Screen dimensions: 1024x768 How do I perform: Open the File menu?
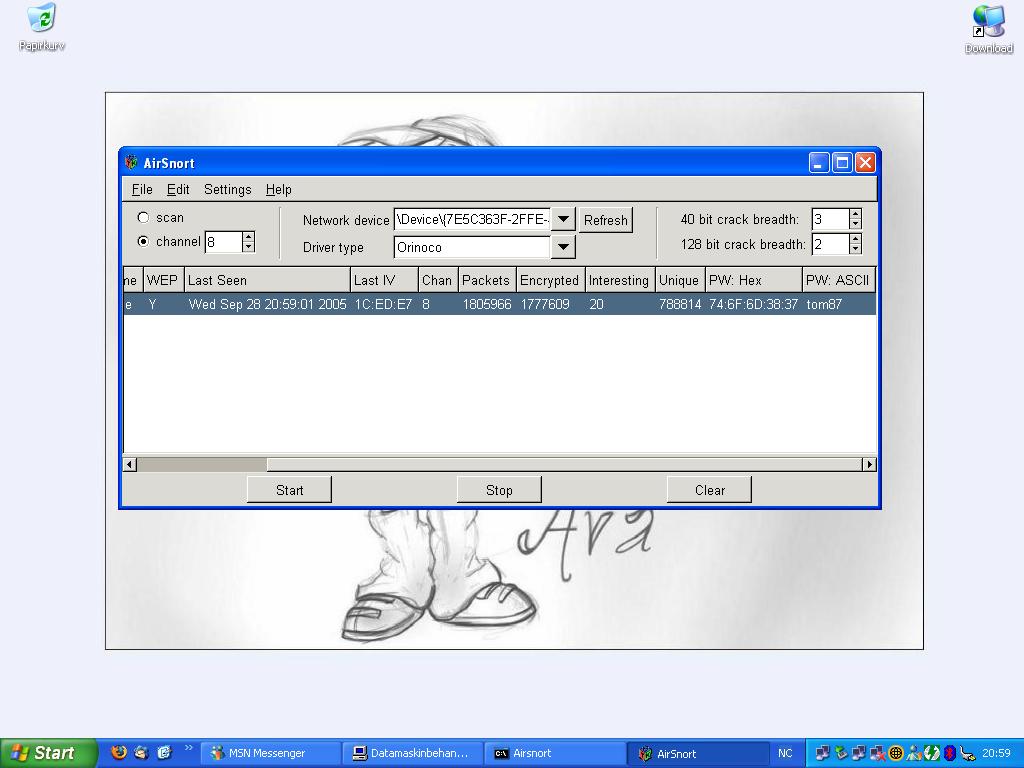point(142,189)
